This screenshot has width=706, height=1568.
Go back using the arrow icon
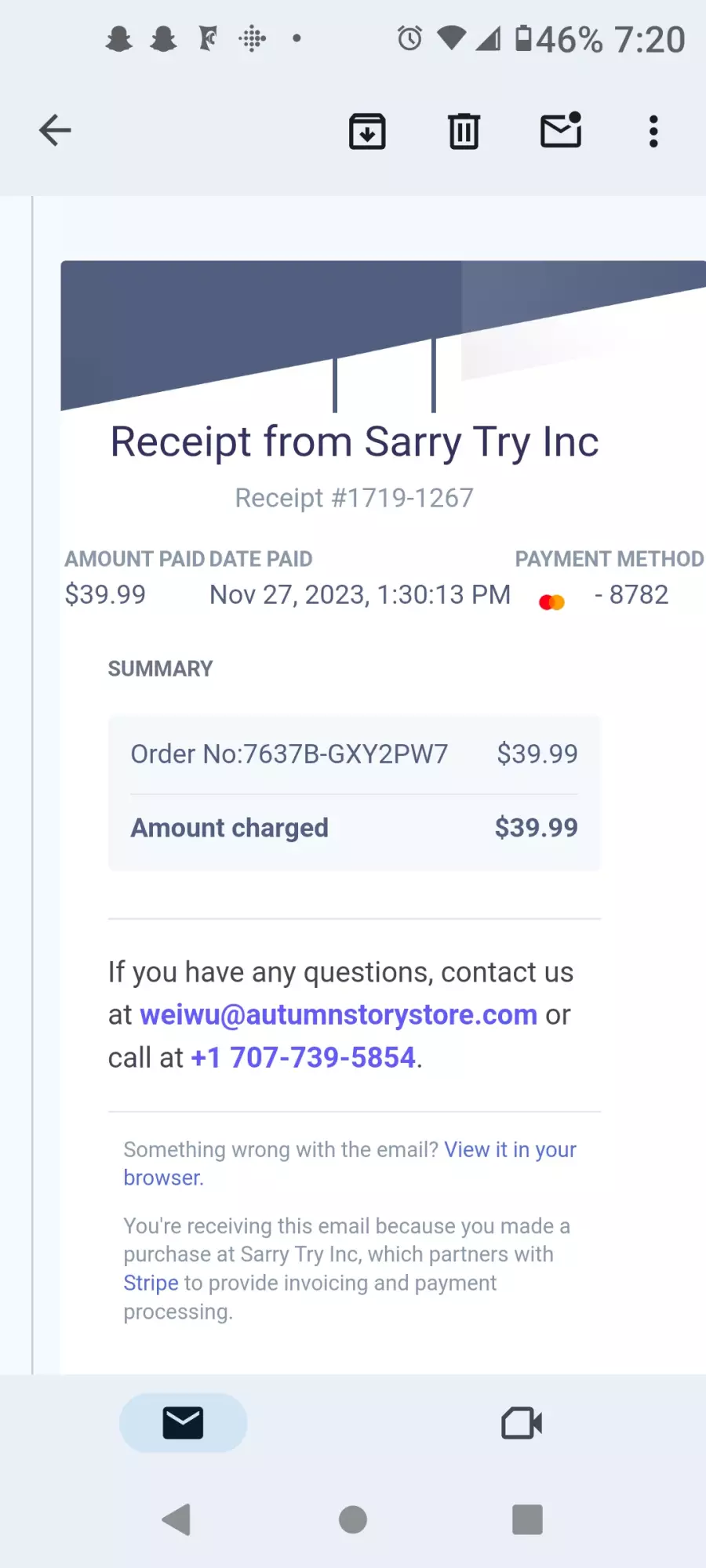coord(55,130)
